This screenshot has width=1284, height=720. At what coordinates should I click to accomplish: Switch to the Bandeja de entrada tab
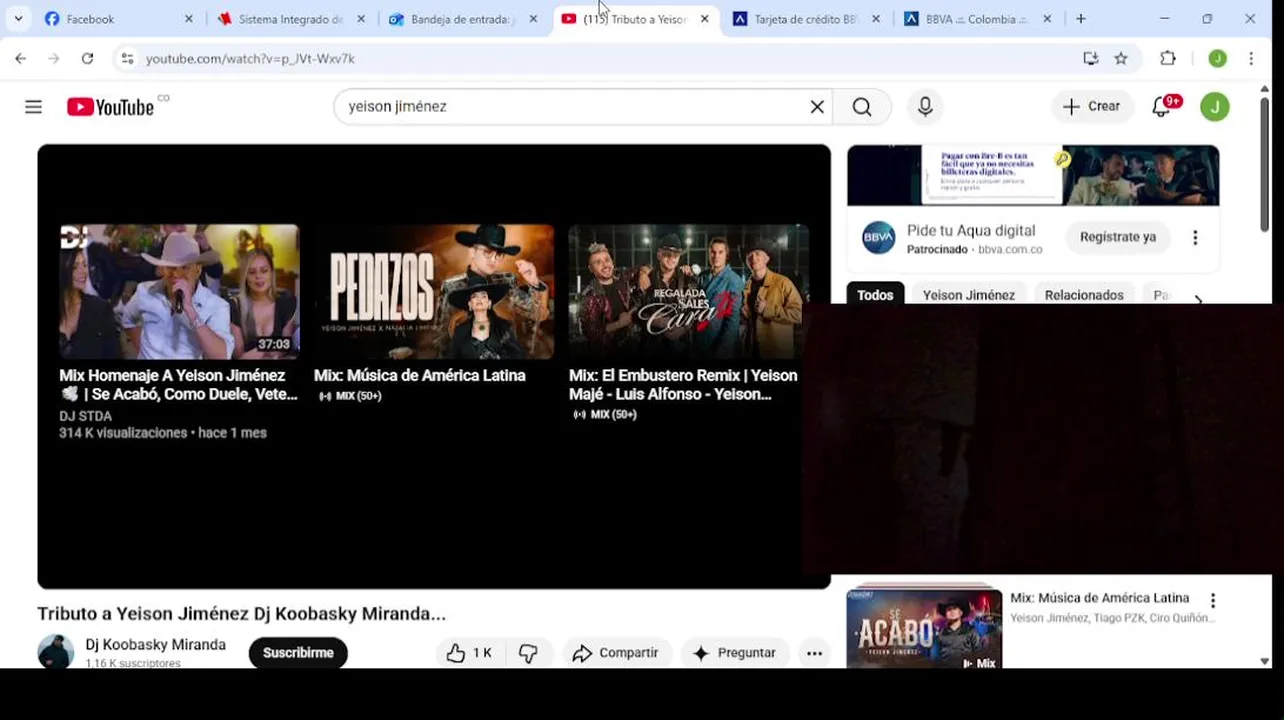463,19
